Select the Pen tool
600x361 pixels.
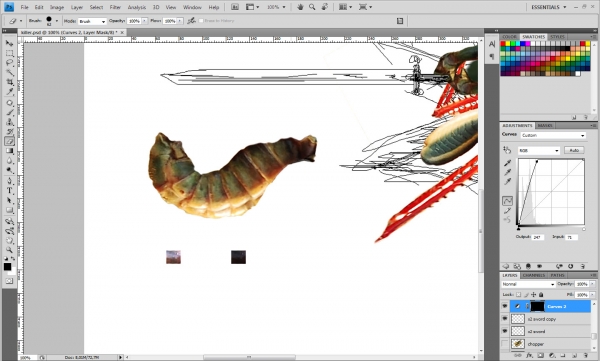(x=9, y=181)
